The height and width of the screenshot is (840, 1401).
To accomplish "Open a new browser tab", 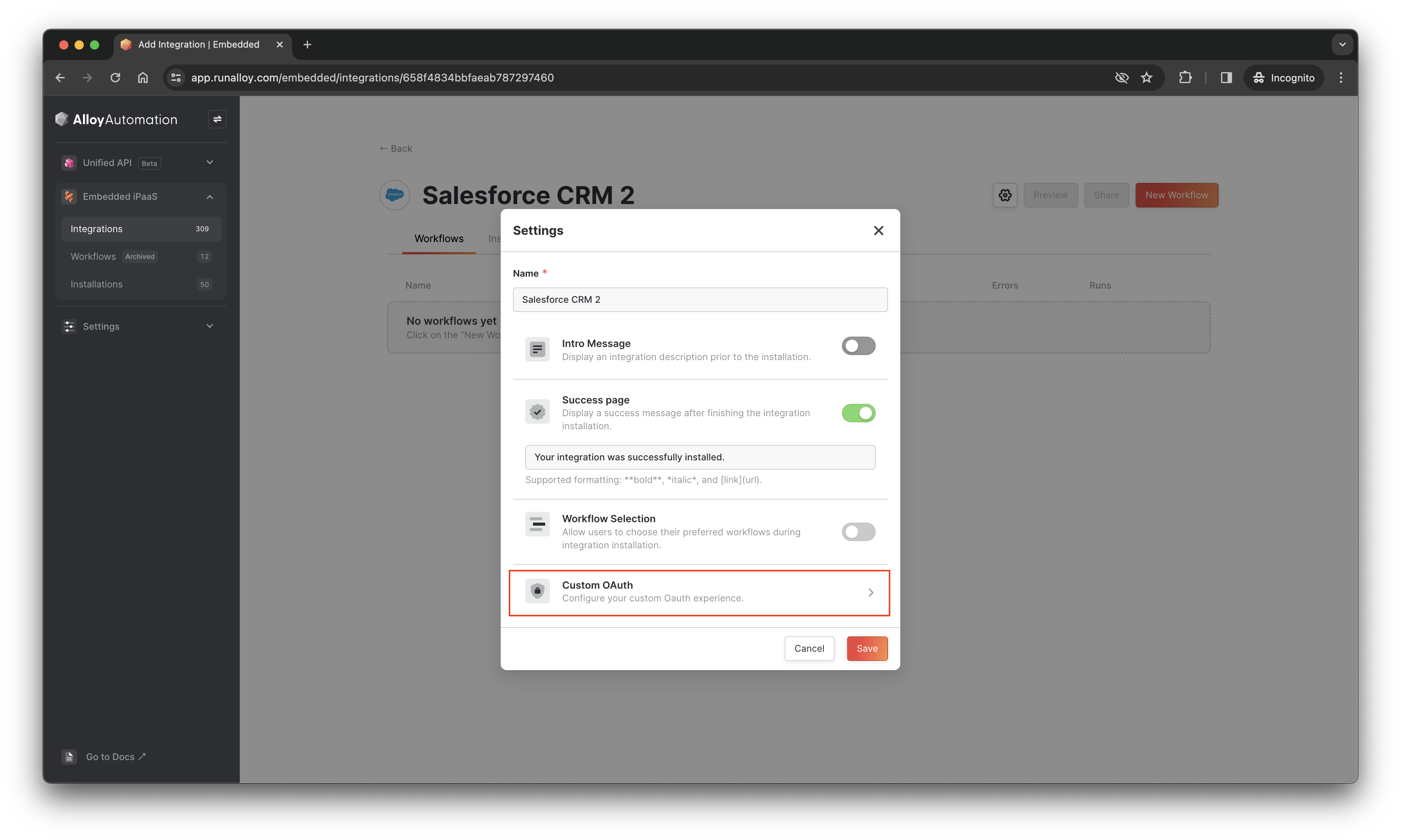I will coord(307,45).
